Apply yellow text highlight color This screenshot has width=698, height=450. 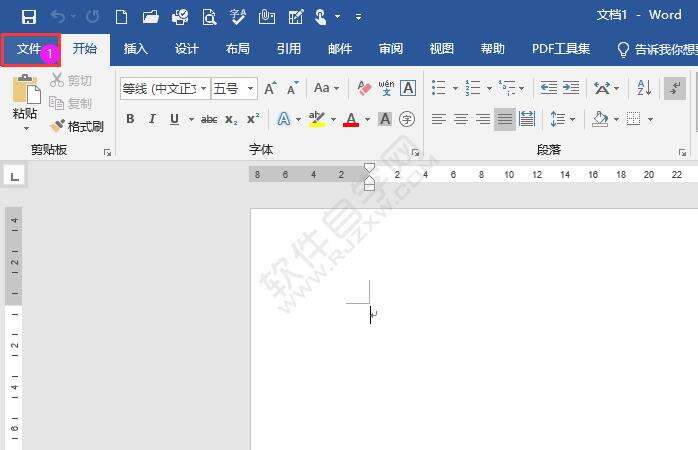coord(317,119)
